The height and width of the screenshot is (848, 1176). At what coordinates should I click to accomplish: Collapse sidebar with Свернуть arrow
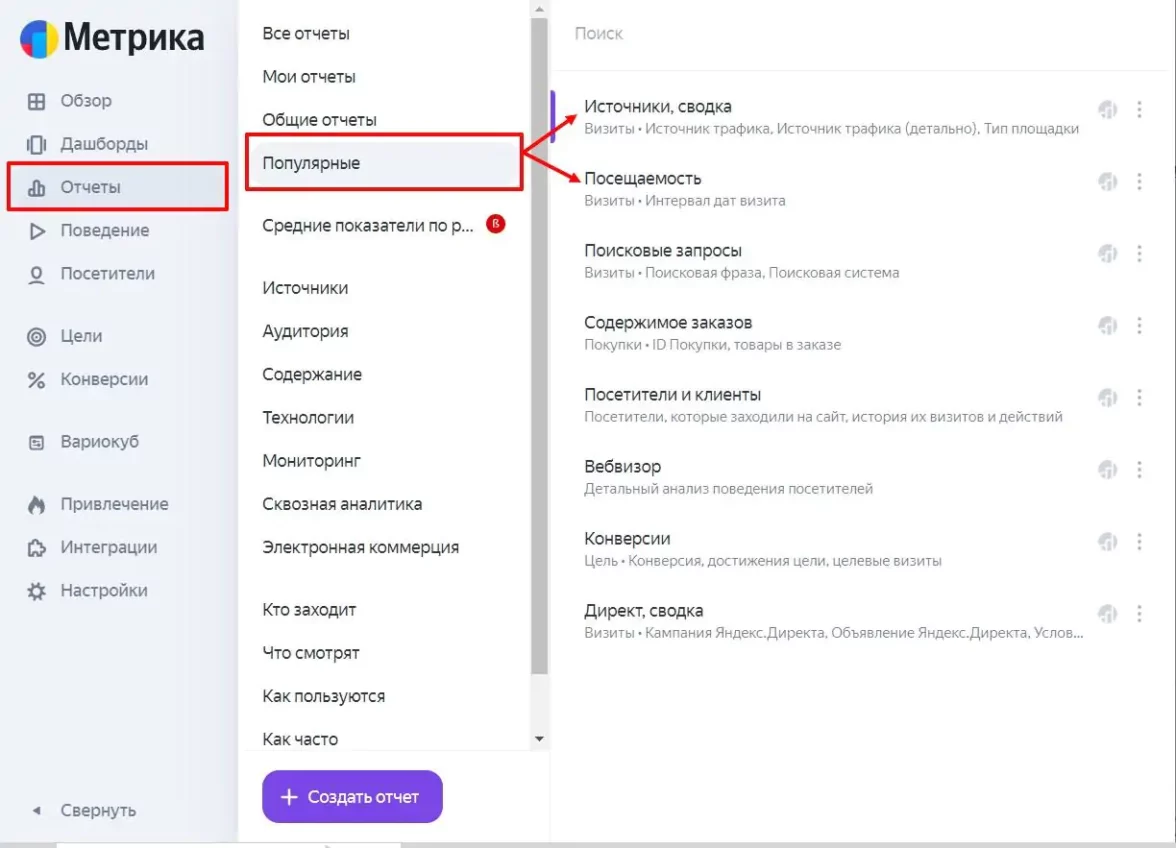coord(37,811)
